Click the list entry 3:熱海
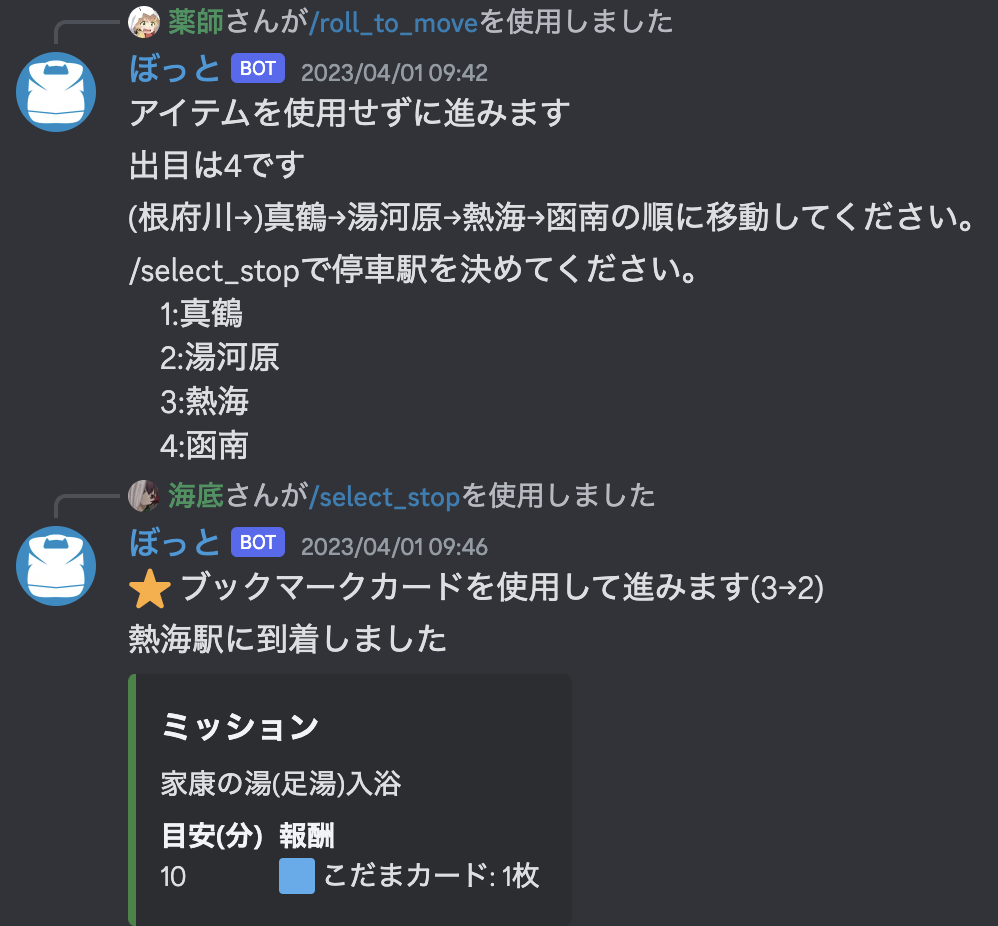The image size is (998, 926). [204, 402]
